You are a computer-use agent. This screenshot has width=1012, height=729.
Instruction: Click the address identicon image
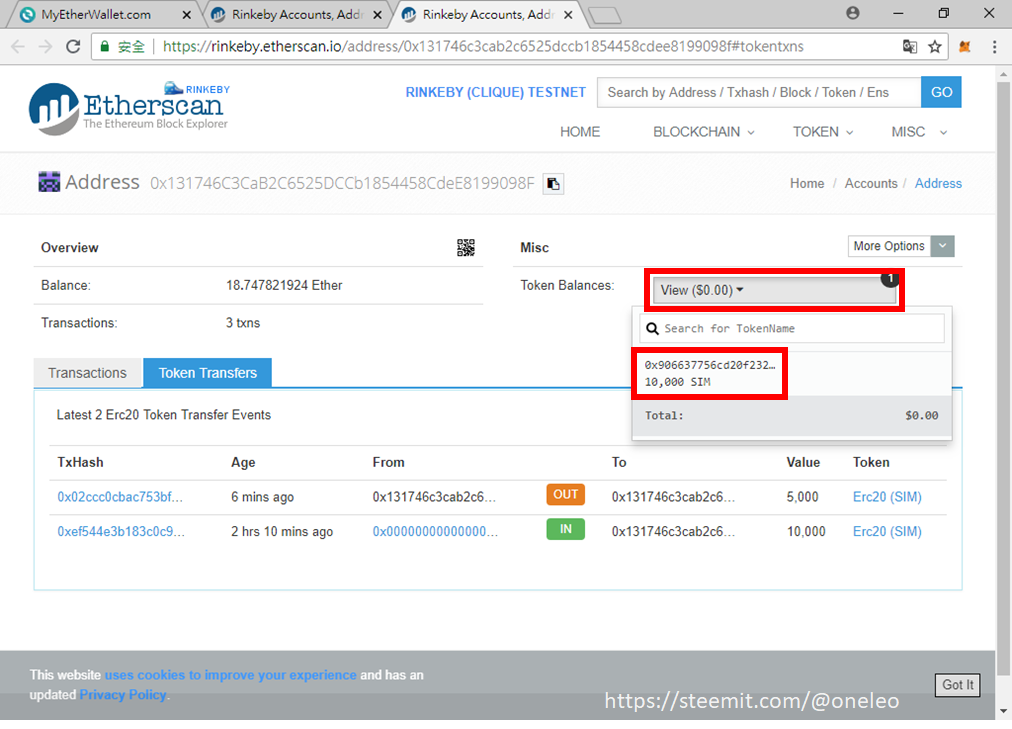[x=49, y=183]
